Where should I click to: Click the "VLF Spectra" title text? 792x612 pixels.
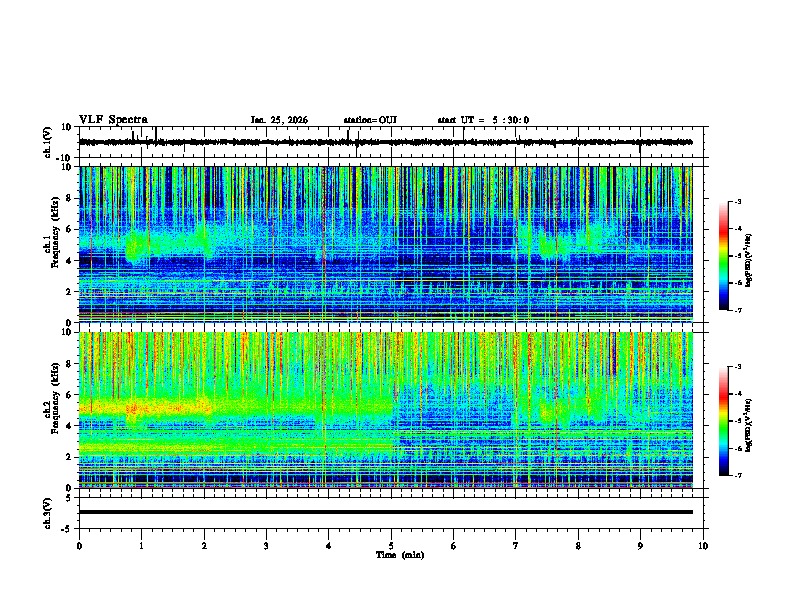point(113,120)
